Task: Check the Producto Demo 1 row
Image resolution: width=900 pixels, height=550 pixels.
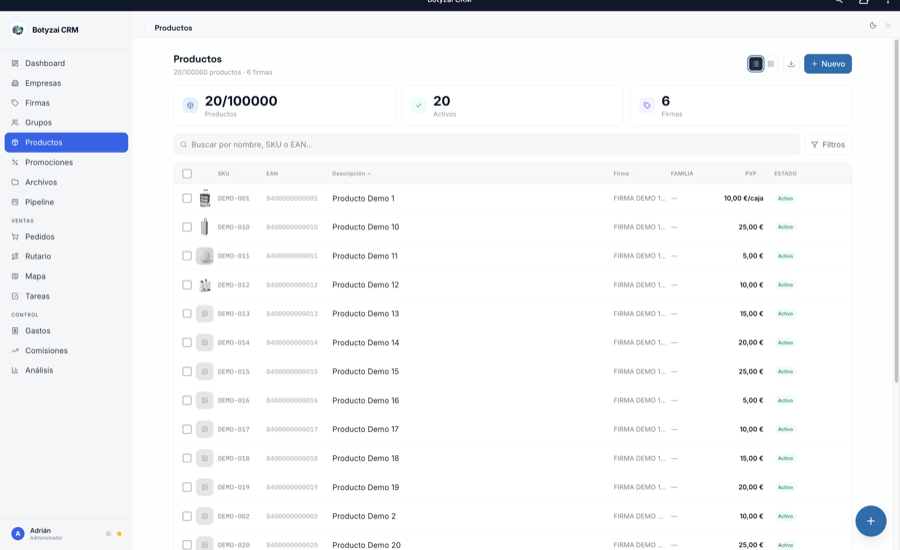Action: (187, 198)
